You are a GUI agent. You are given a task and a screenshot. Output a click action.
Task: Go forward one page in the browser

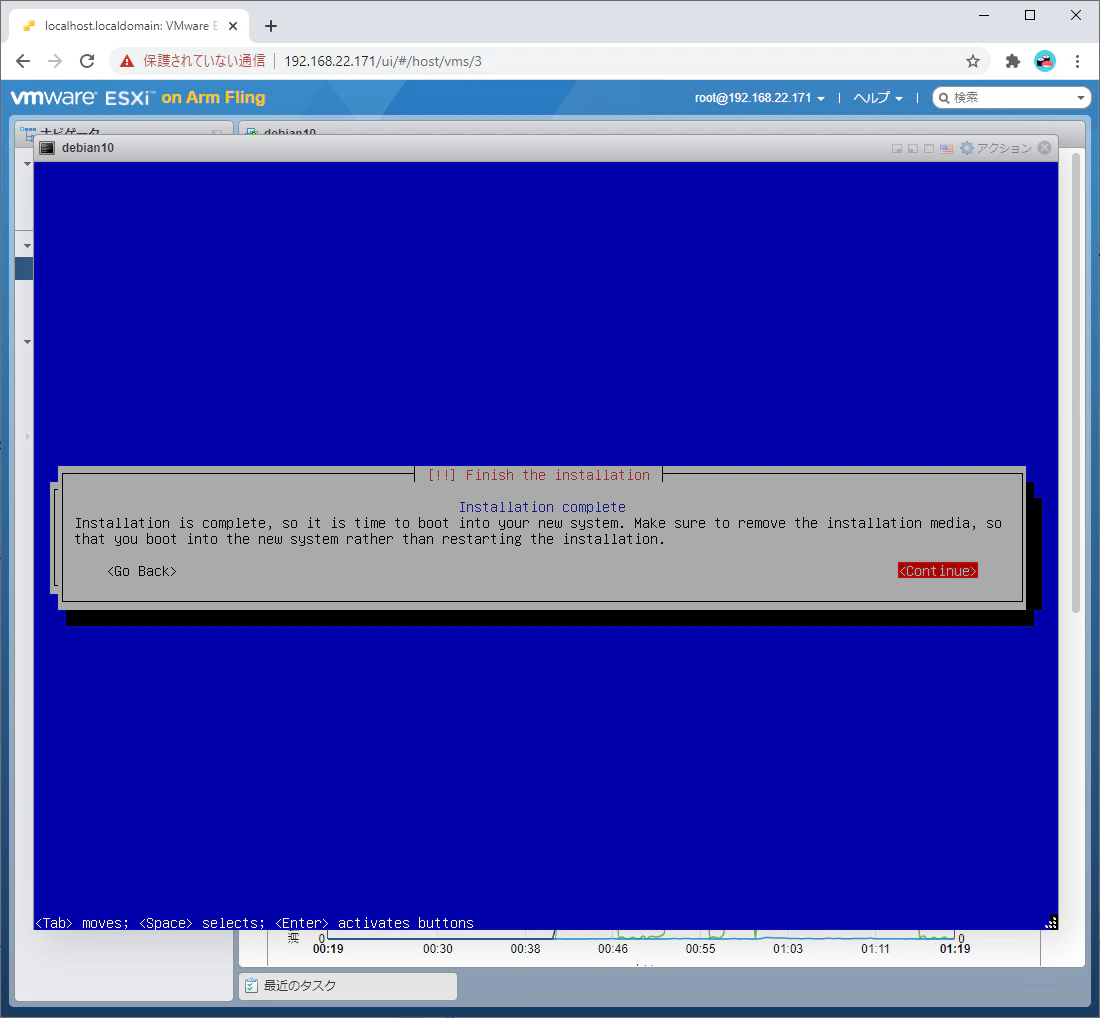55,61
